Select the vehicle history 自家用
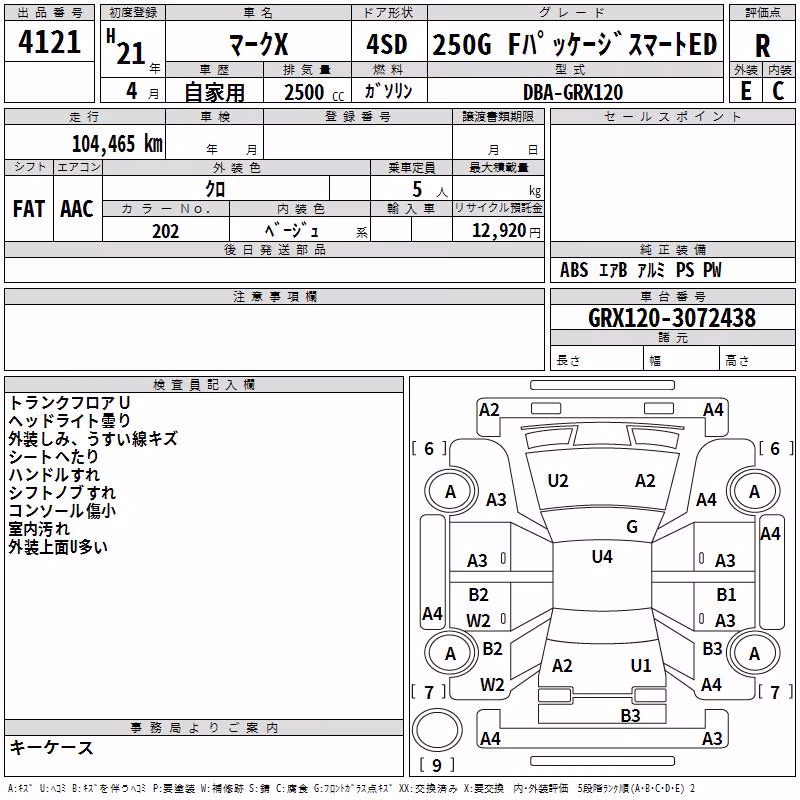Image resolution: width=800 pixels, height=800 pixels. 214,92
